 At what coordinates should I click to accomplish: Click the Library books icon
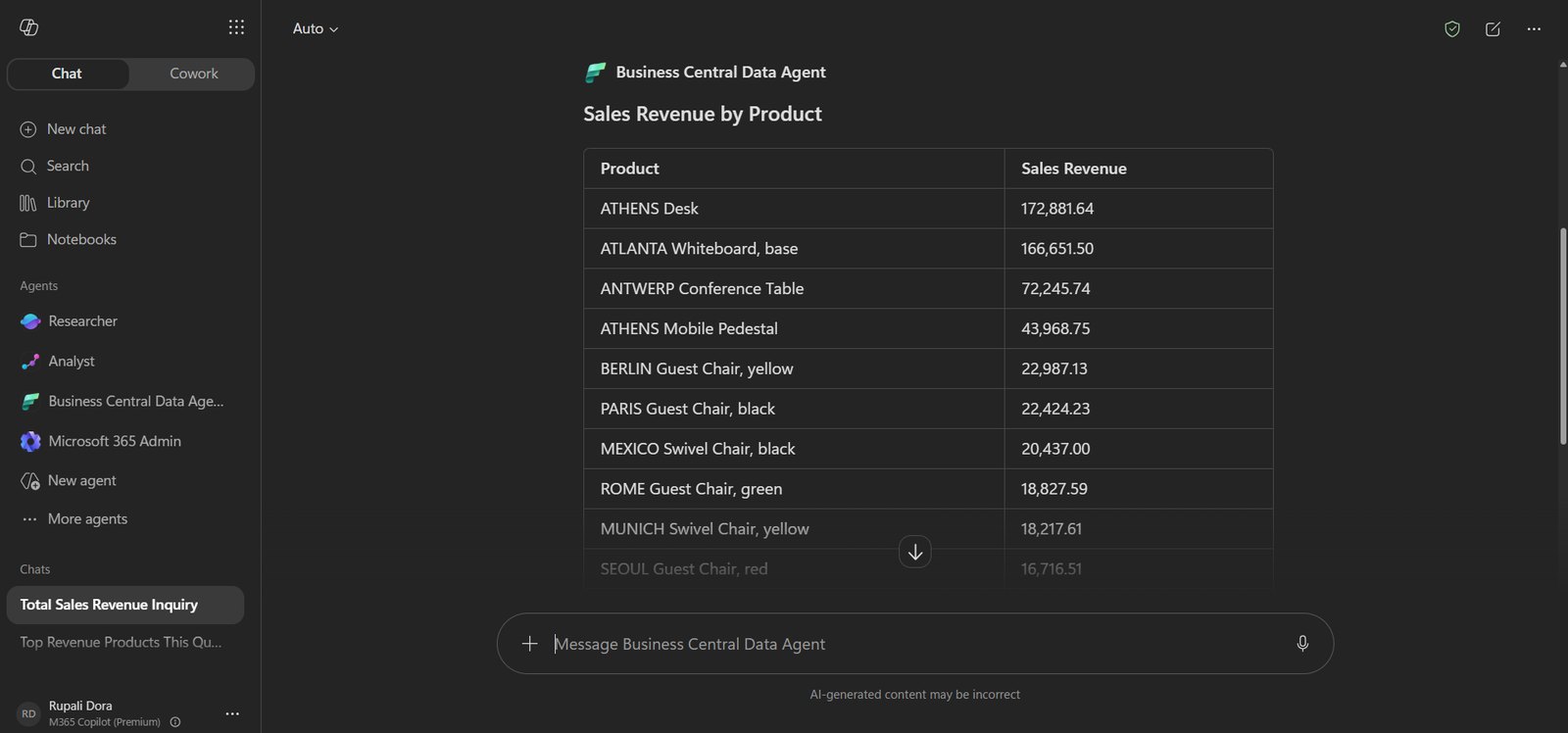point(28,203)
